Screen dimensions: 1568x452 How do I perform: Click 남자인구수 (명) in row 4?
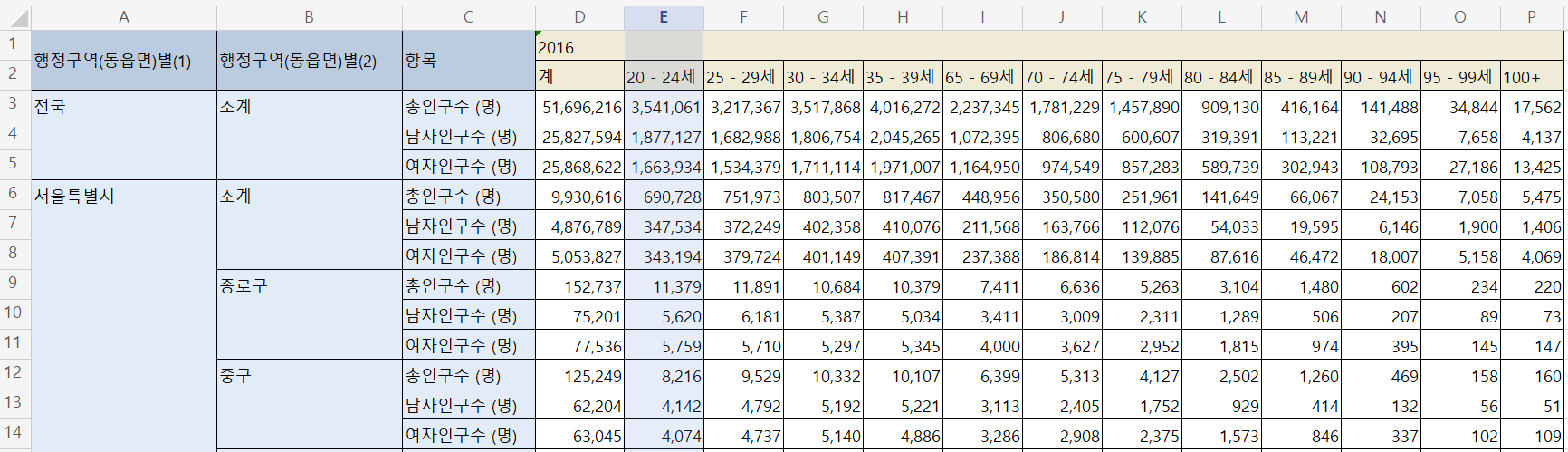click(x=469, y=136)
